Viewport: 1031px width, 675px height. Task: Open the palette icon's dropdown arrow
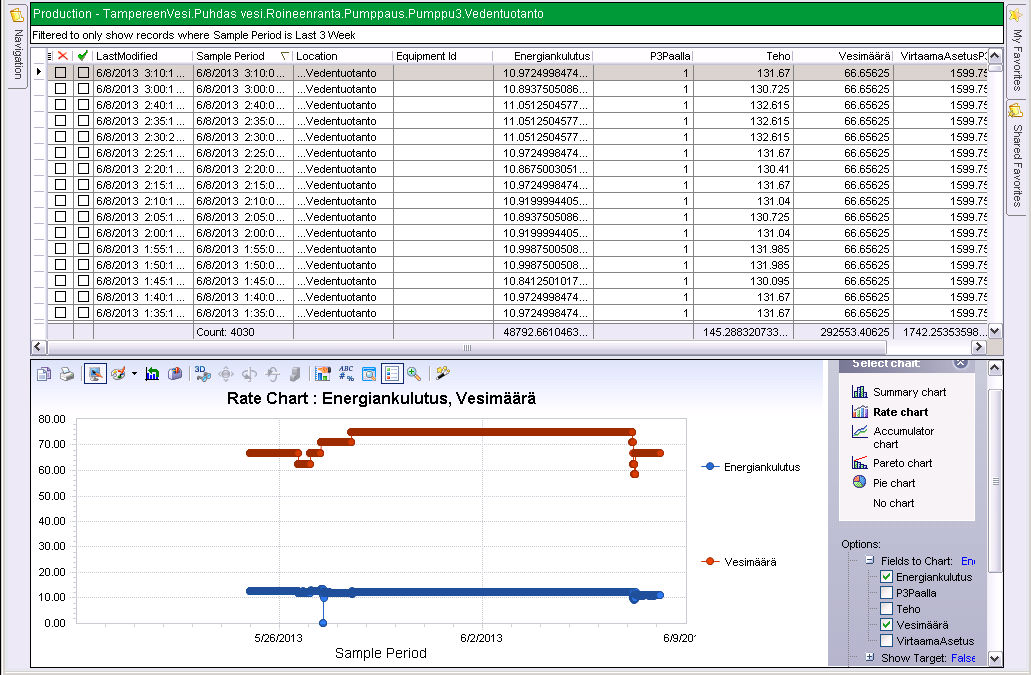click(x=134, y=374)
